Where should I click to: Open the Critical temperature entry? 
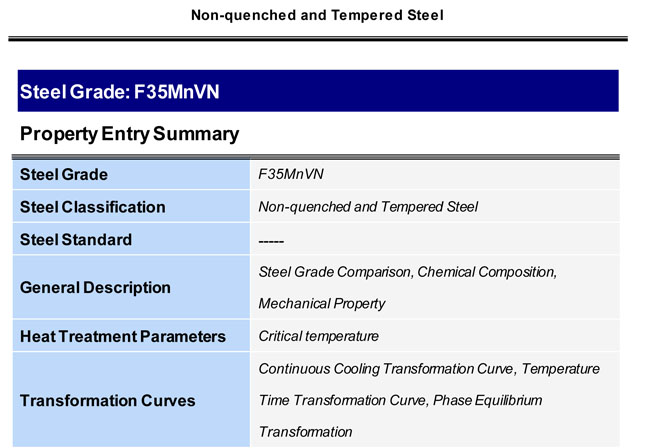(318, 336)
